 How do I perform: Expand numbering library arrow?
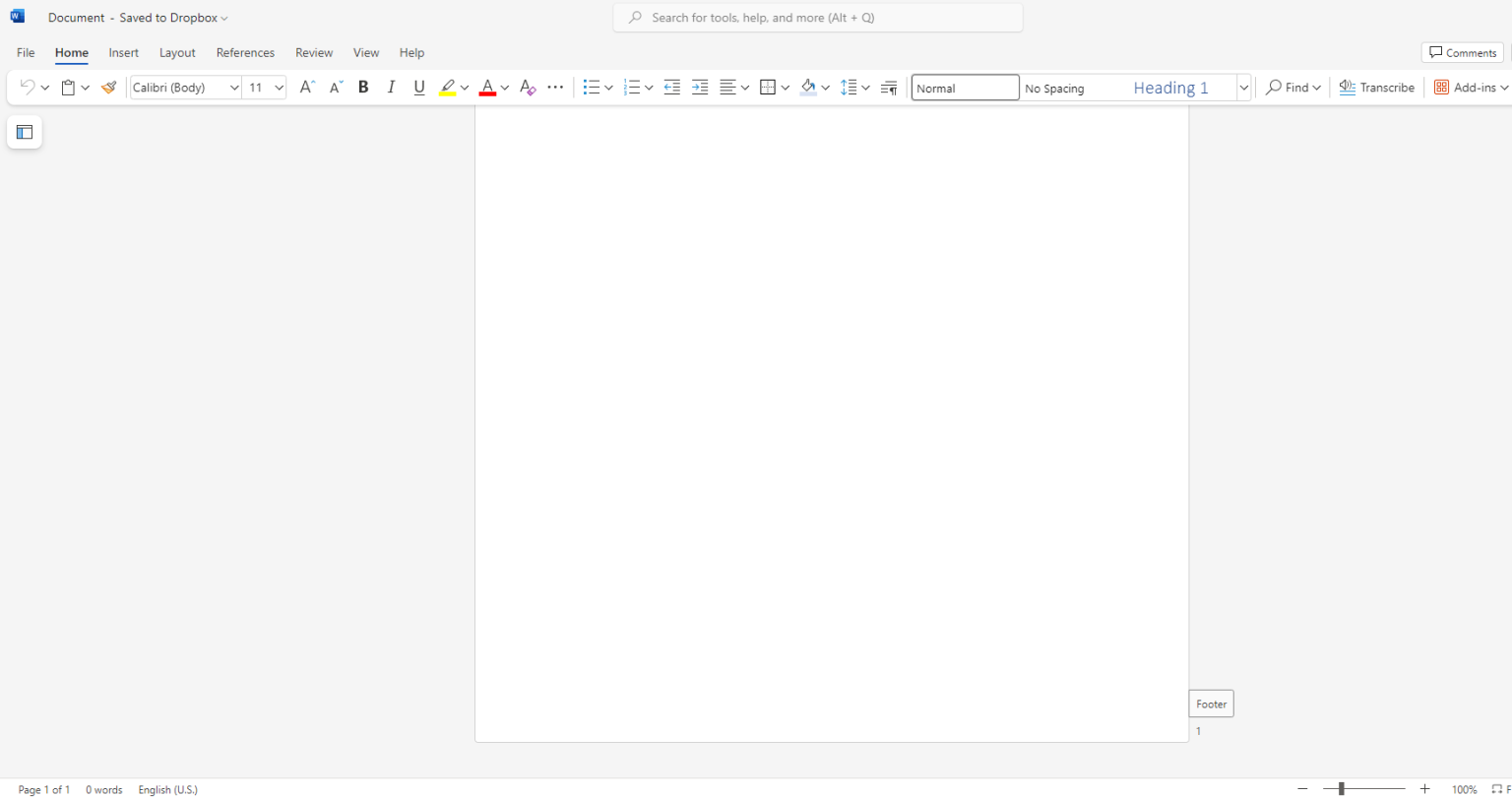point(650,88)
